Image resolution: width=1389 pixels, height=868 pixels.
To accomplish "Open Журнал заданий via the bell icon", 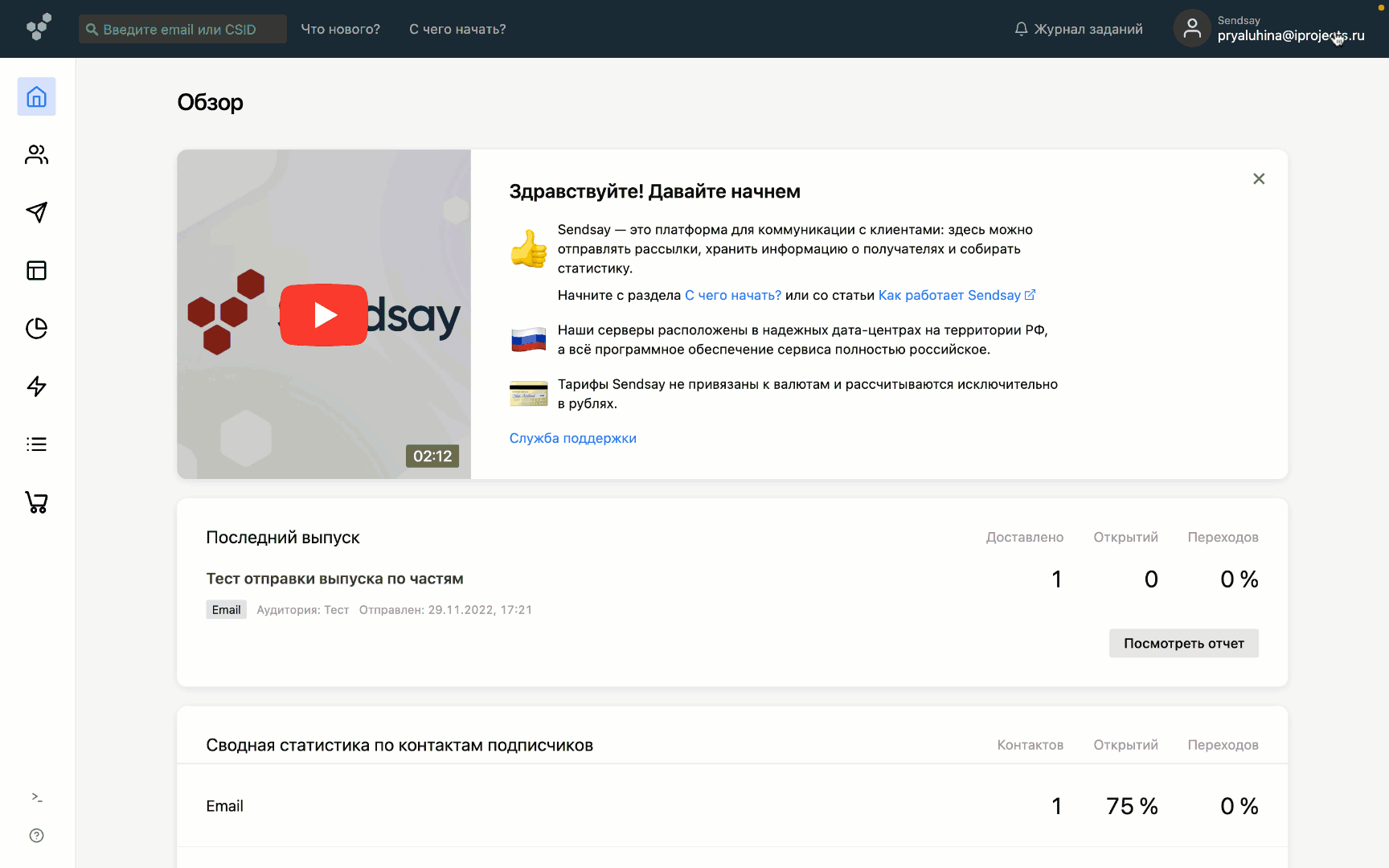I will pyautogui.click(x=1020, y=28).
